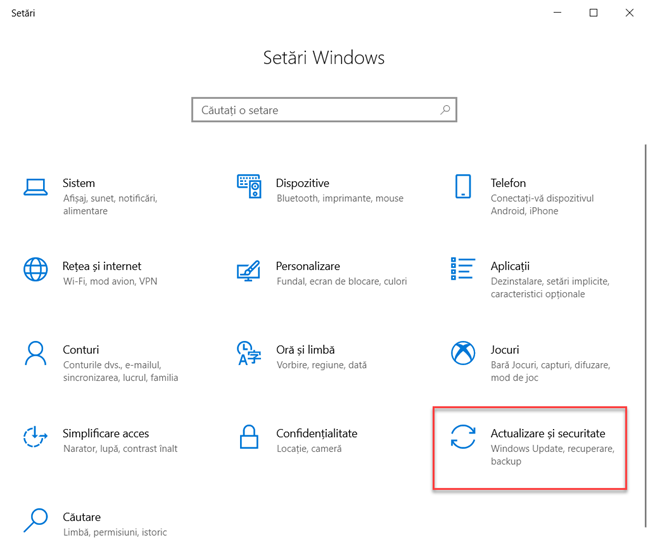648x559 pixels.
Task: Open the Sistem laptop icon
Action: [x=35, y=187]
